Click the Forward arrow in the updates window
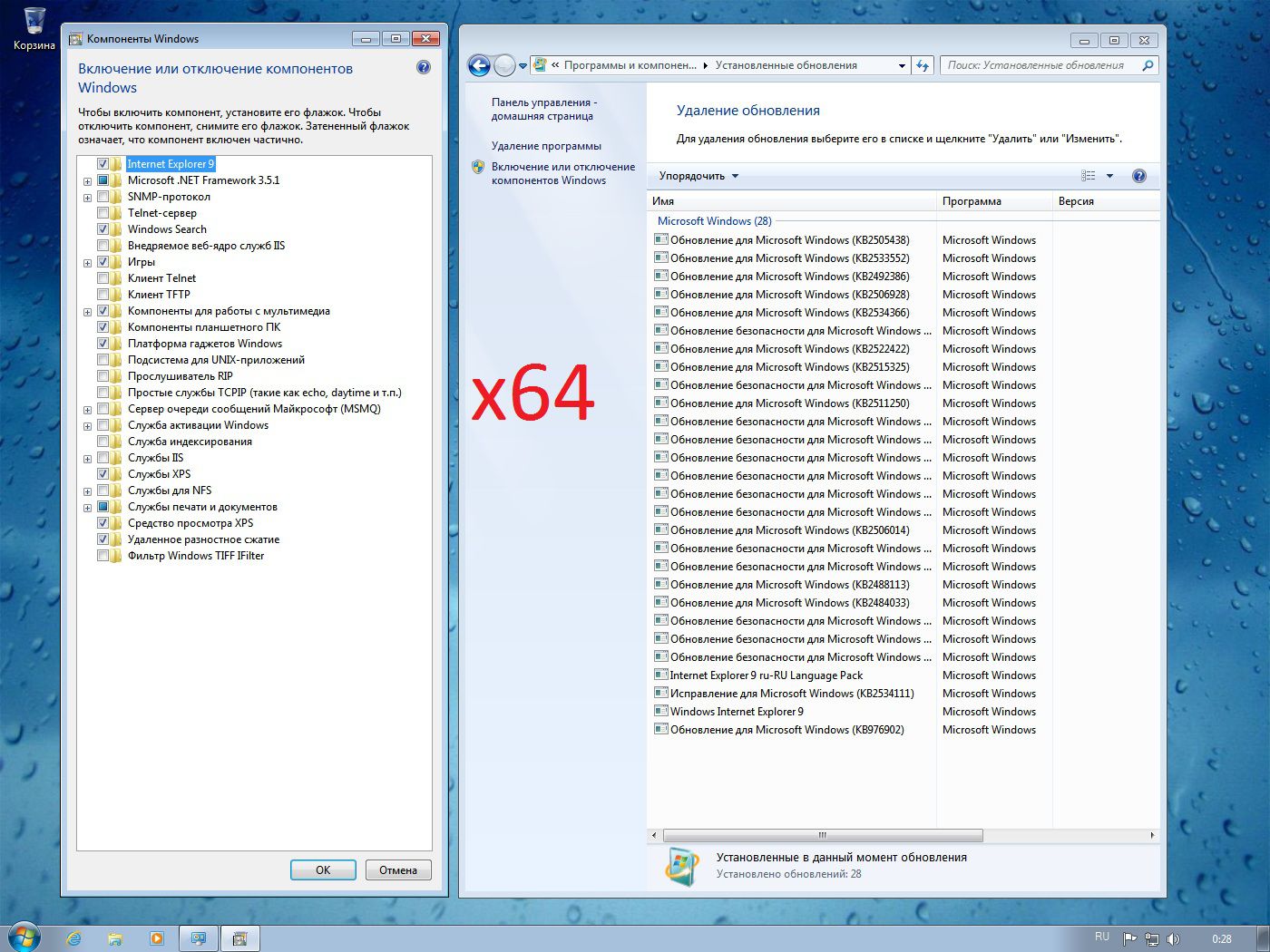1270x952 pixels. click(504, 65)
